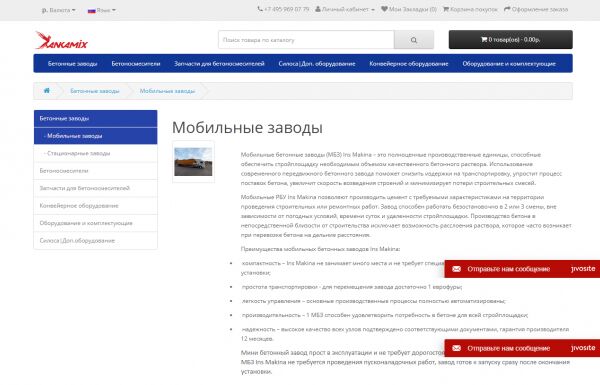The image size is (600, 385).
Task: Click upper Отправьте нам сообщение chat bar
Action: coord(522,269)
